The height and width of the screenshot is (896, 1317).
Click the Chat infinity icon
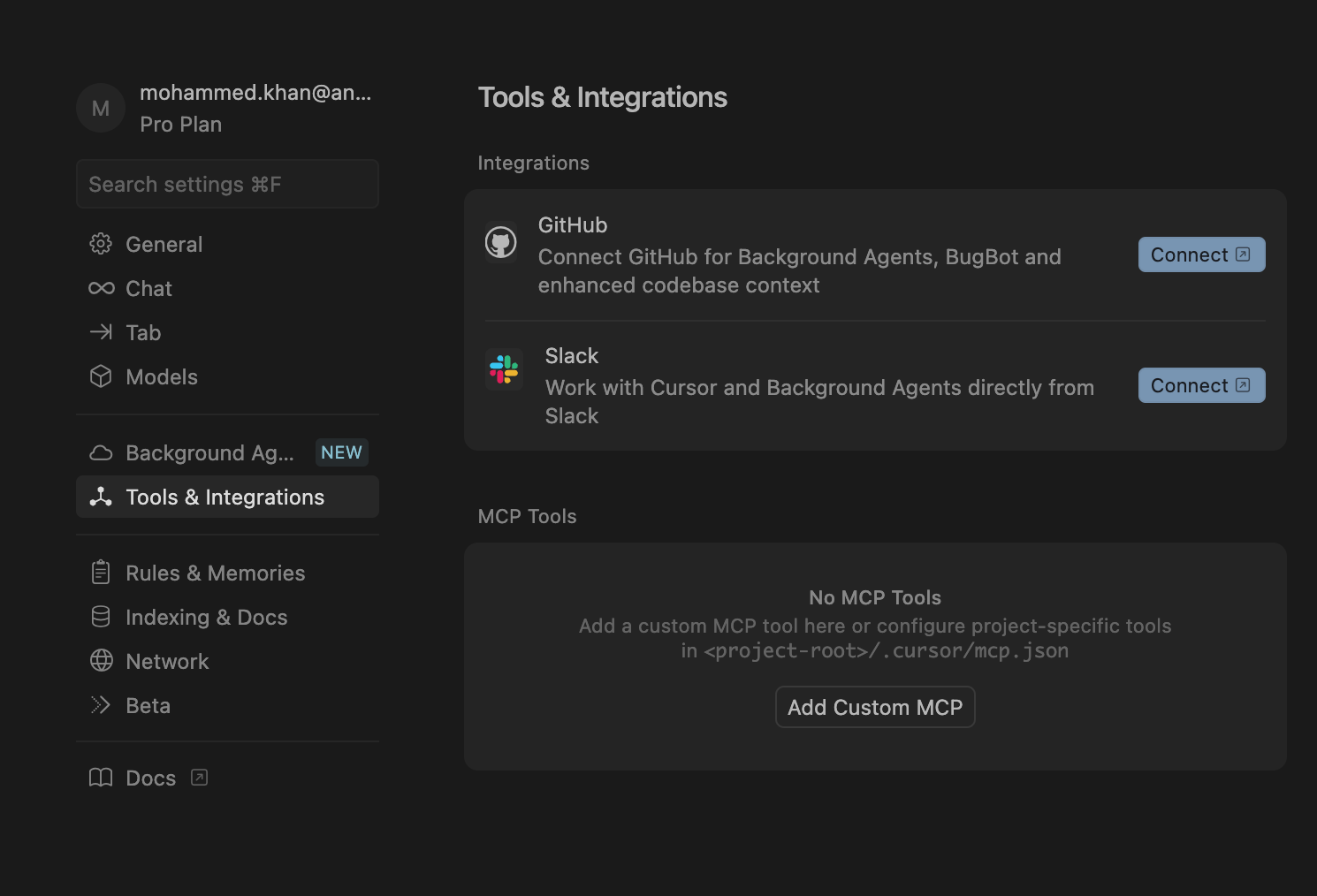(101, 288)
